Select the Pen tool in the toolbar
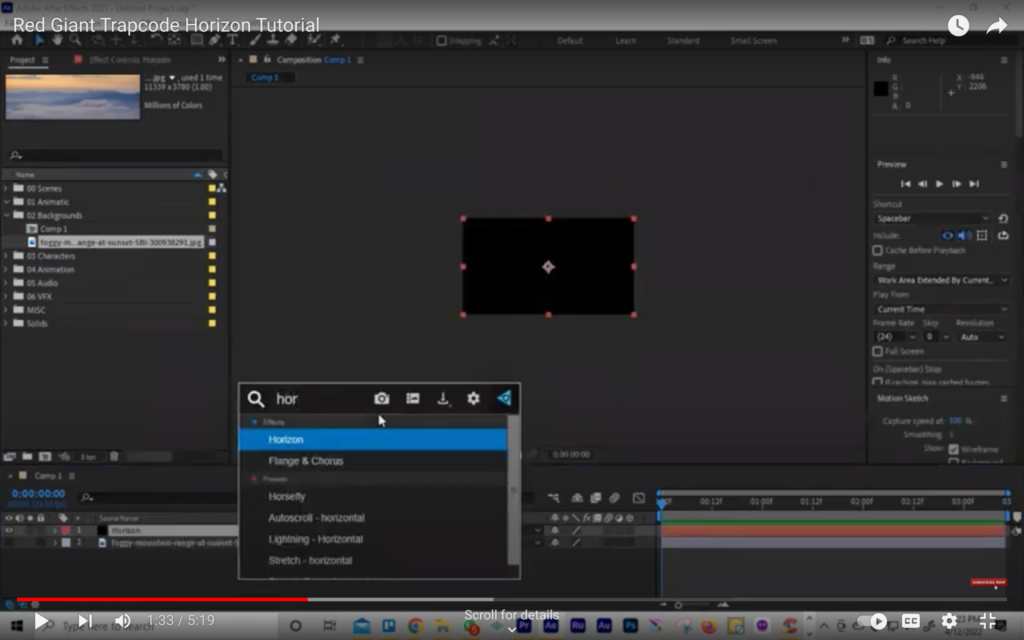 click(x=213, y=41)
